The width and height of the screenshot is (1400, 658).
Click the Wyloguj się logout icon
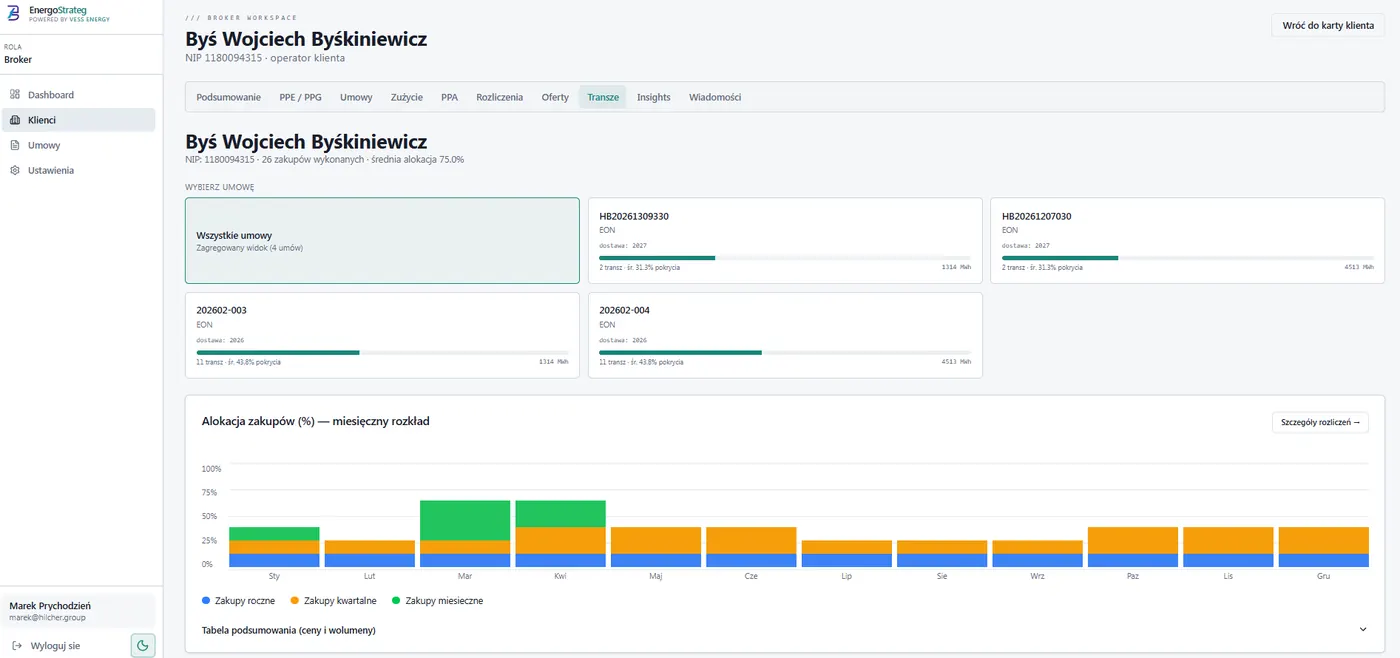[x=16, y=646]
